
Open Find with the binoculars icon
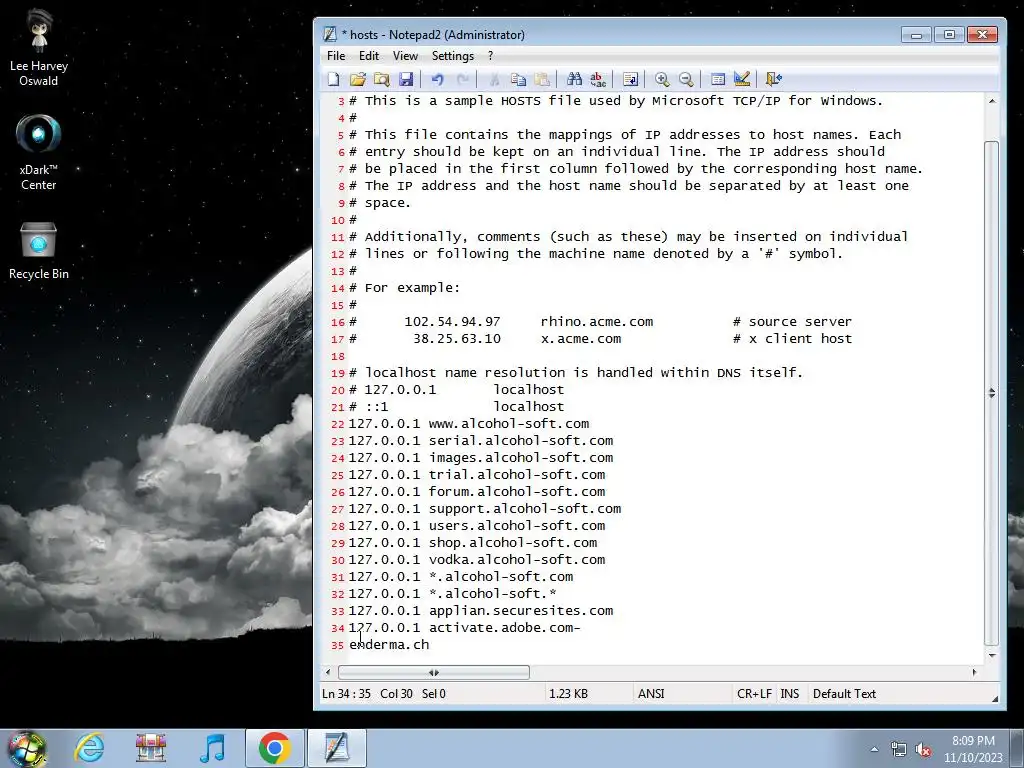click(x=574, y=79)
